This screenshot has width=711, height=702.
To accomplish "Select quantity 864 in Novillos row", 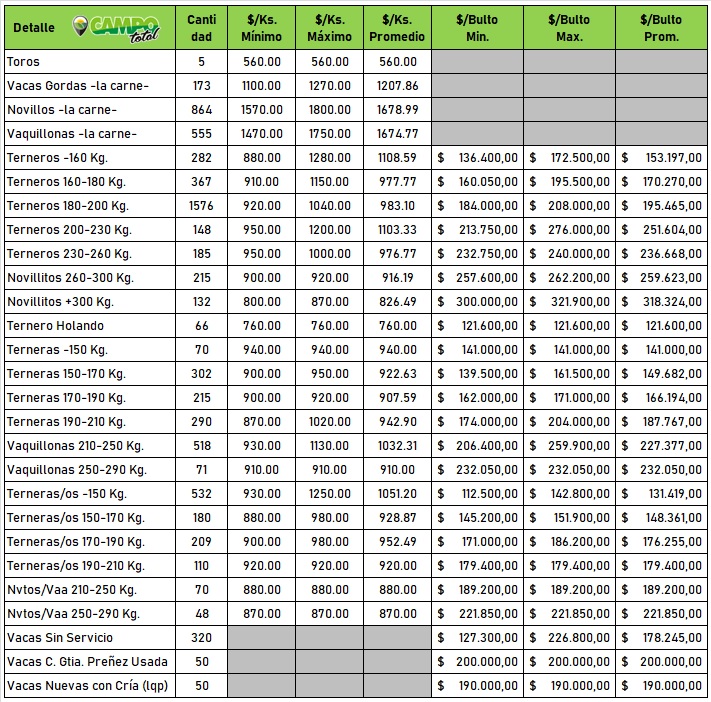I will pos(202,110).
